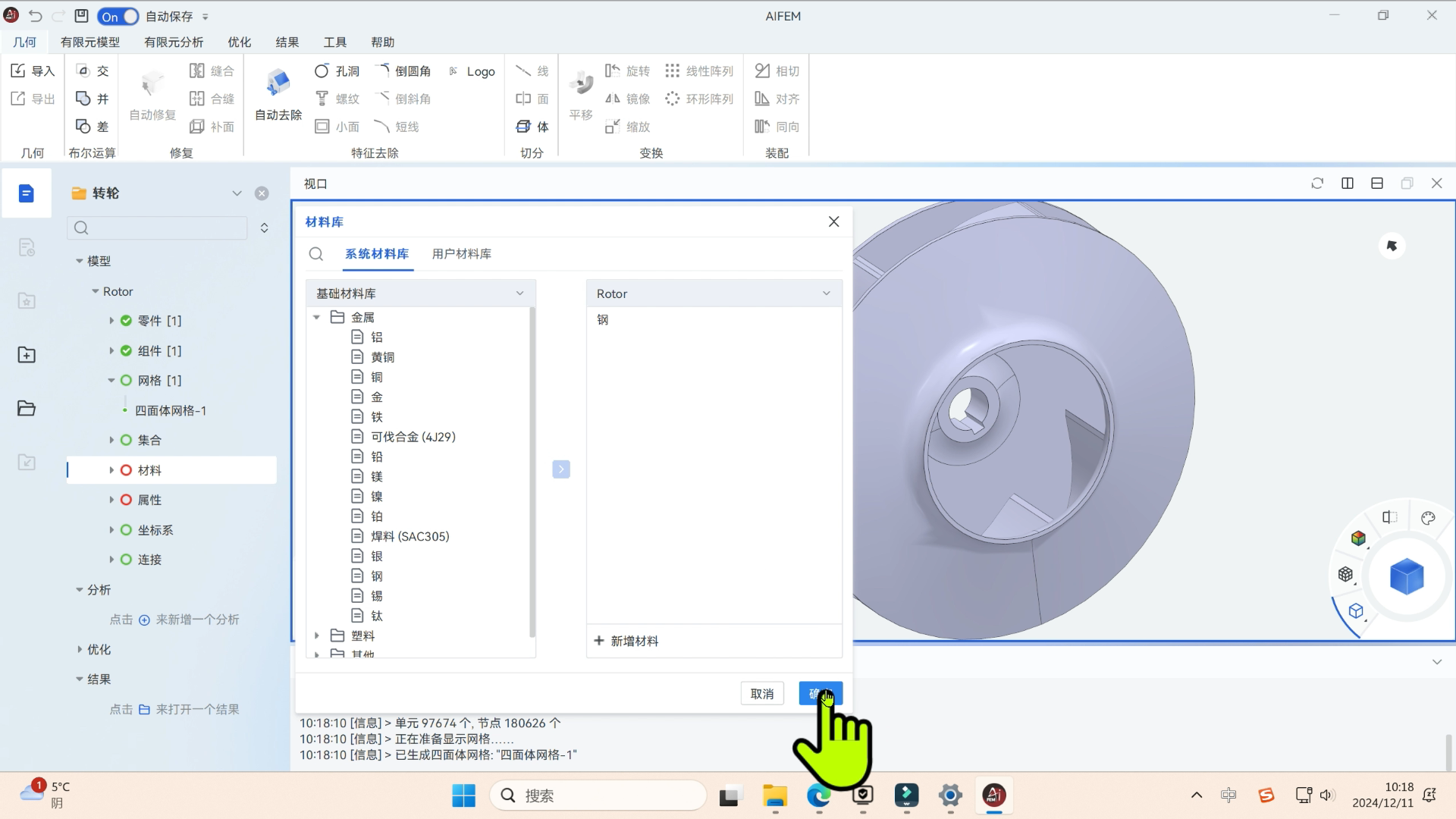The width and height of the screenshot is (1456, 819).
Task: Open the 有限元分析 ribbon tab
Action: [x=174, y=42]
